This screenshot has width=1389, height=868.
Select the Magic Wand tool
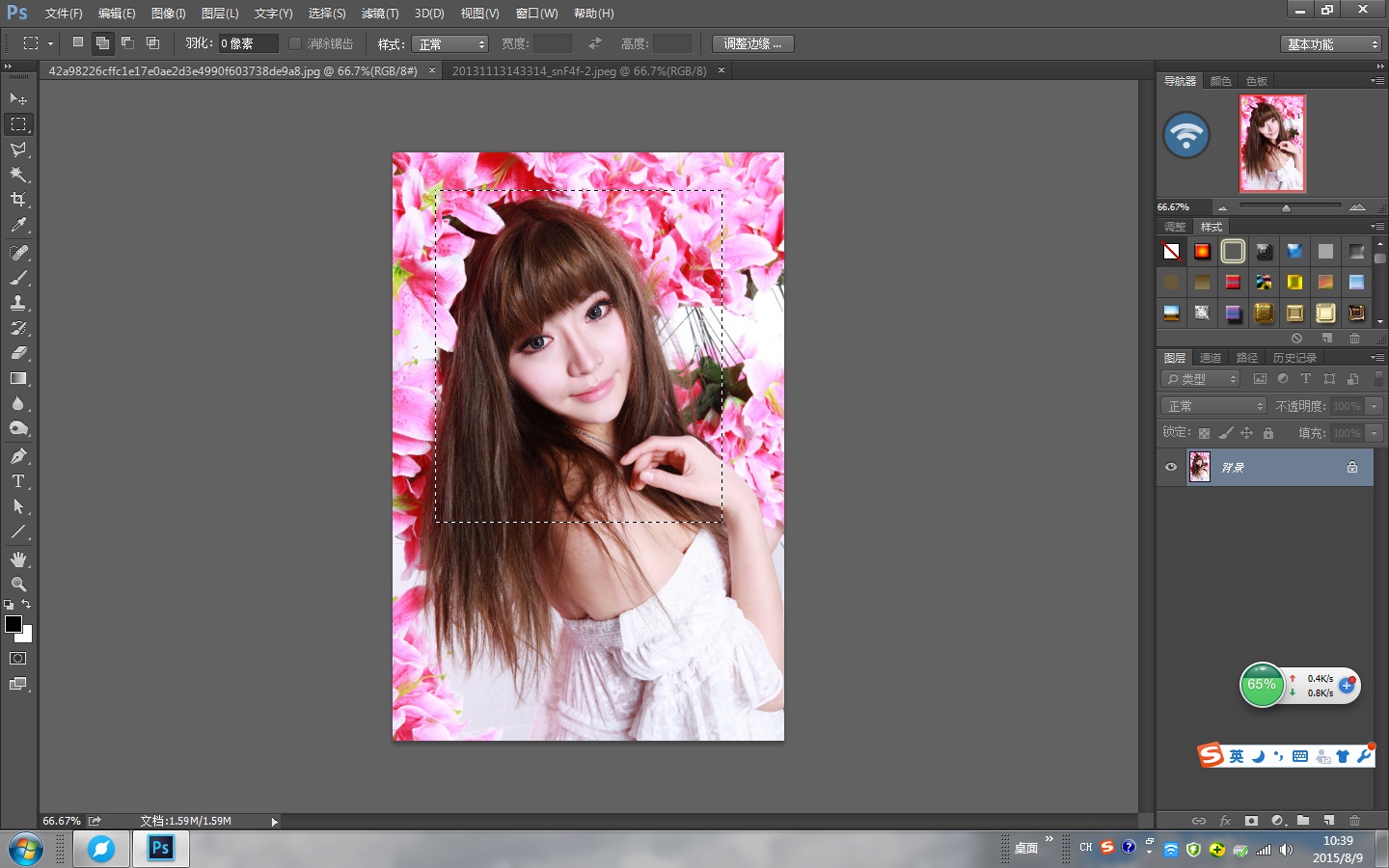pyautogui.click(x=18, y=175)
